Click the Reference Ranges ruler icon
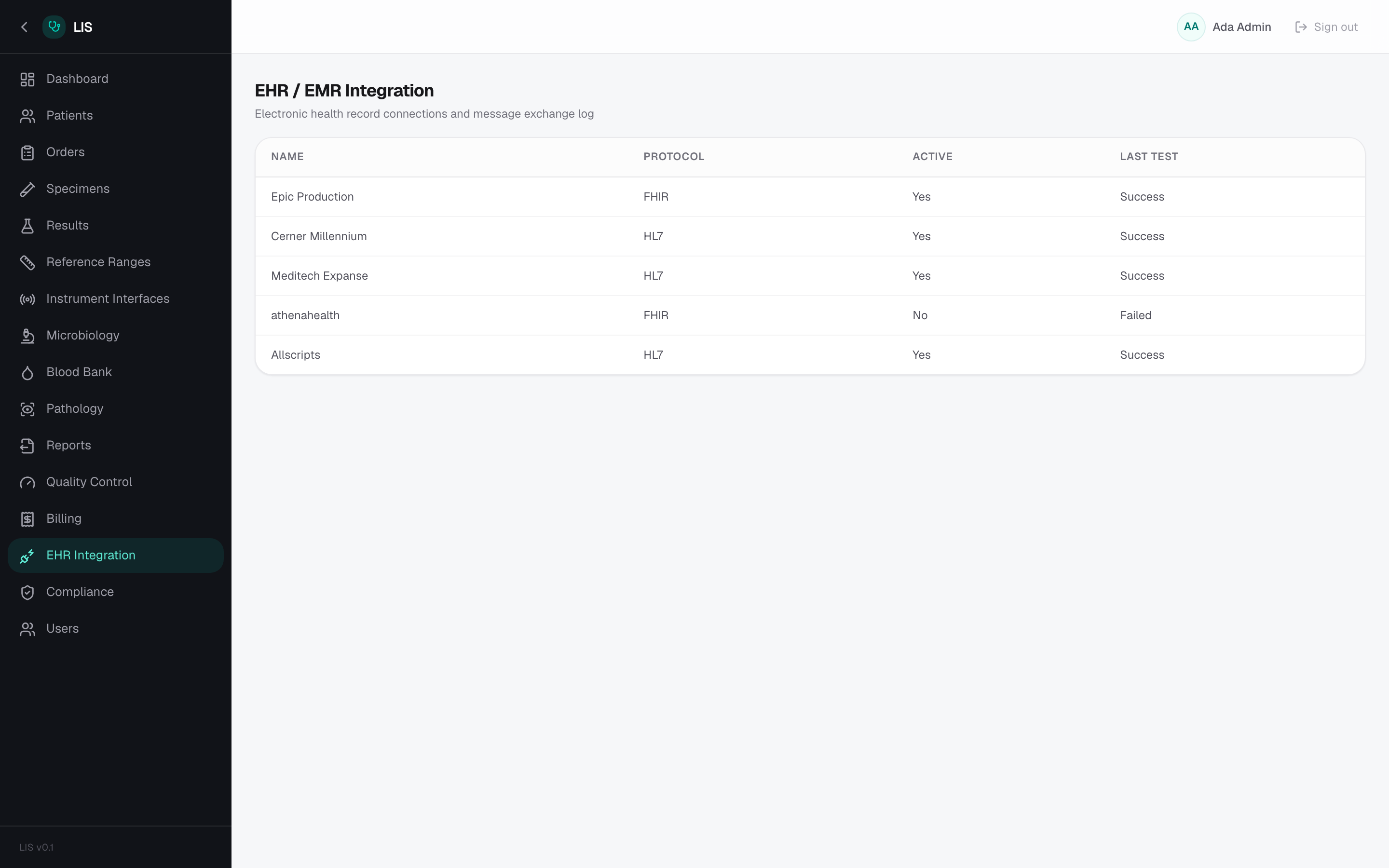The width and height of the screenshot is (1389, 868). pyautogui.click(x=27, y=262)
